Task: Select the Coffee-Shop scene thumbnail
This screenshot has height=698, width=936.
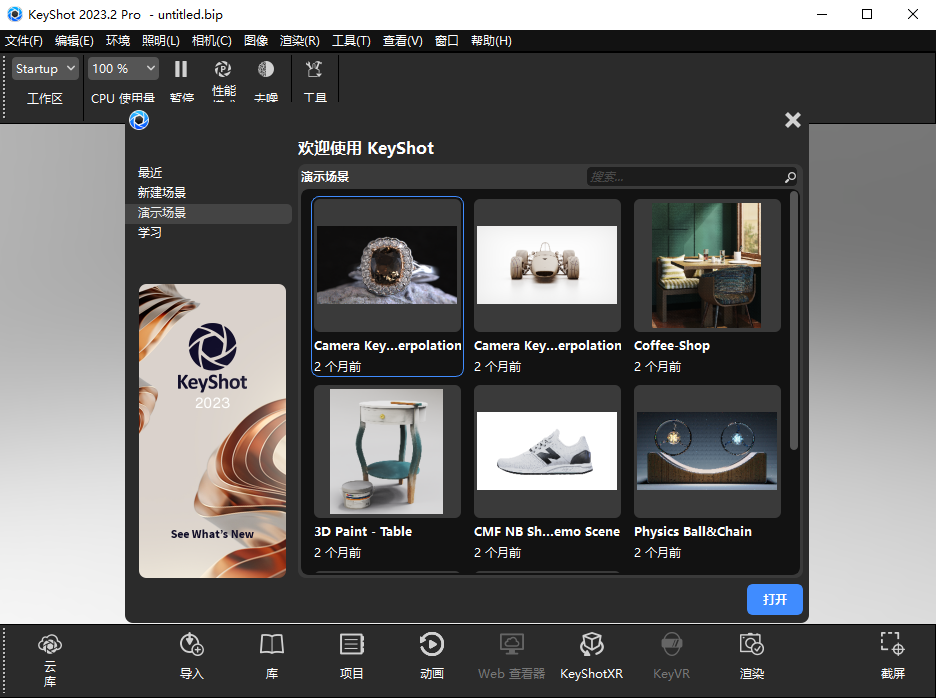Action: click(707, 265)
